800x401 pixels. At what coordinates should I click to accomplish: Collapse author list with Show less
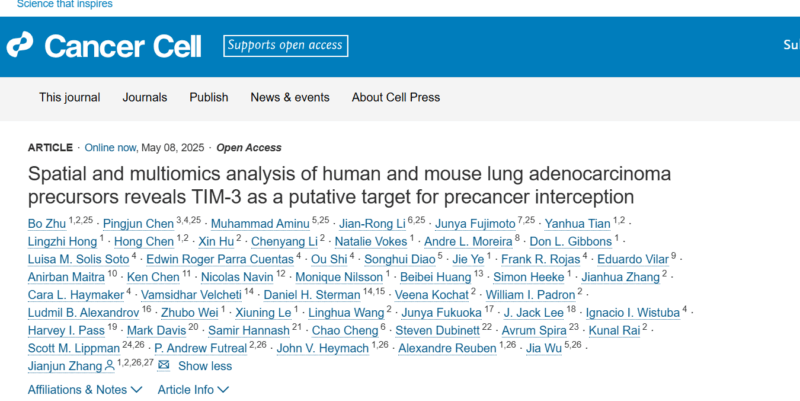(x=205, y=366)
